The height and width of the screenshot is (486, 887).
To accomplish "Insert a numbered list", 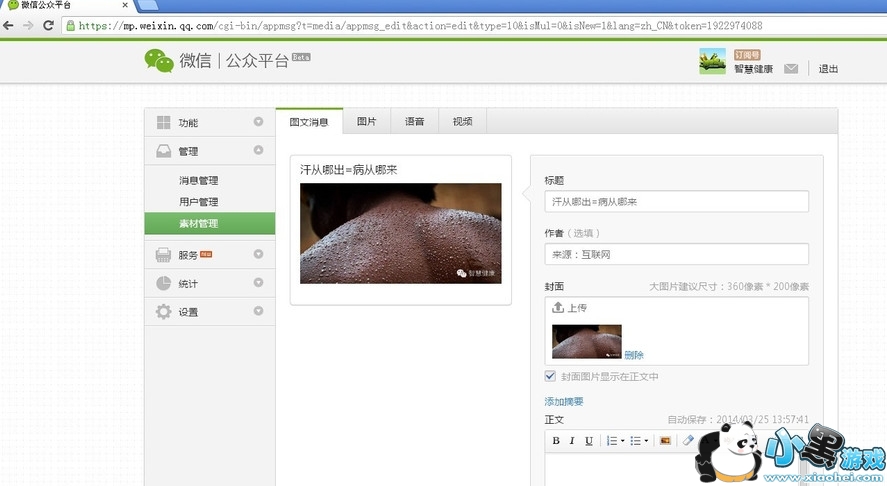I will point(612,441).
